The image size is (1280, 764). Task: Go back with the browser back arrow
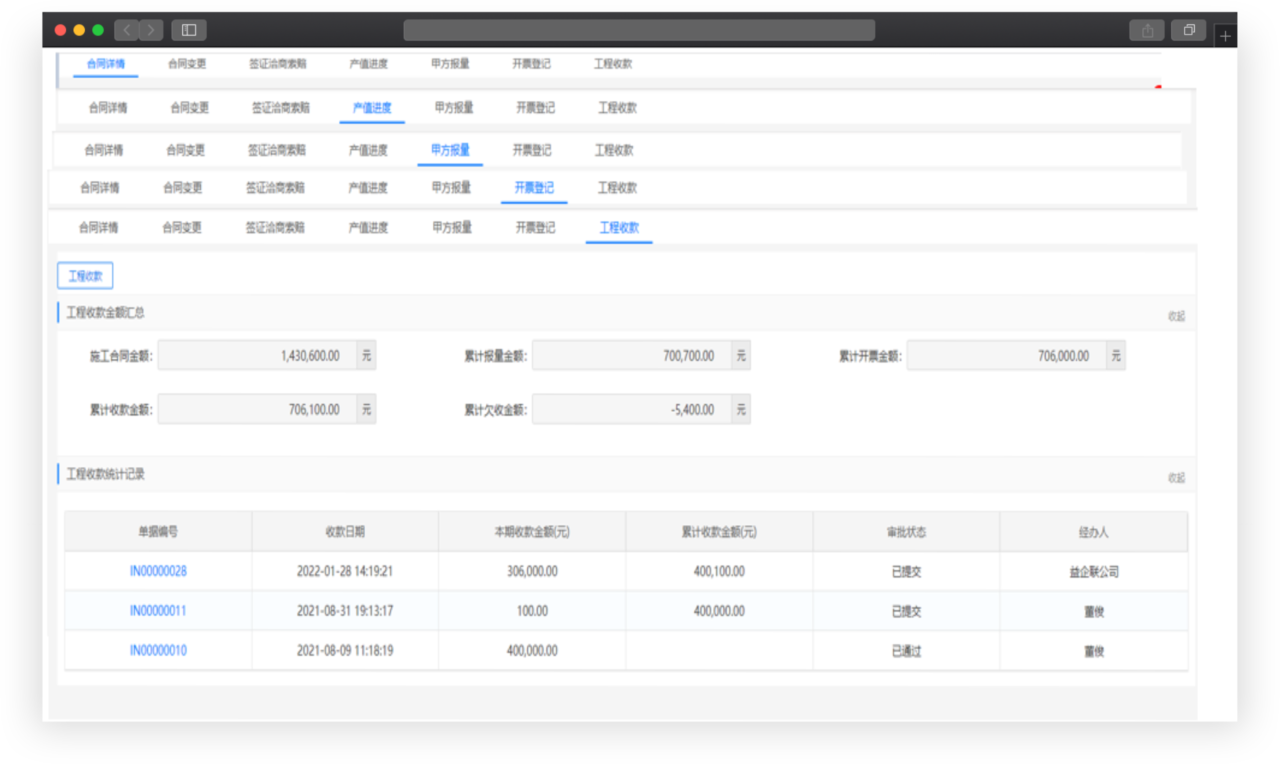pos(127,30)
